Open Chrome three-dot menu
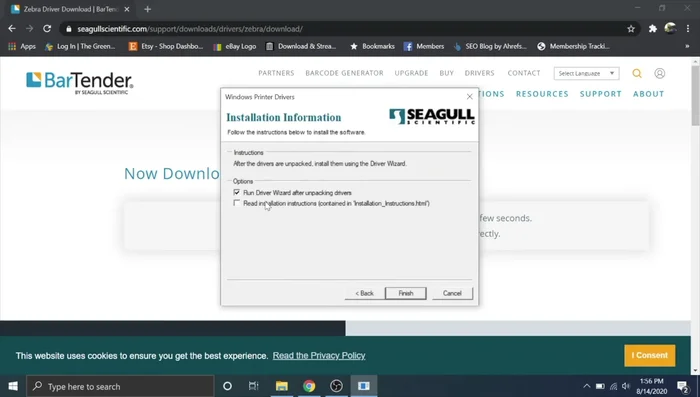700x397 pixels. (x=688, y=29)
